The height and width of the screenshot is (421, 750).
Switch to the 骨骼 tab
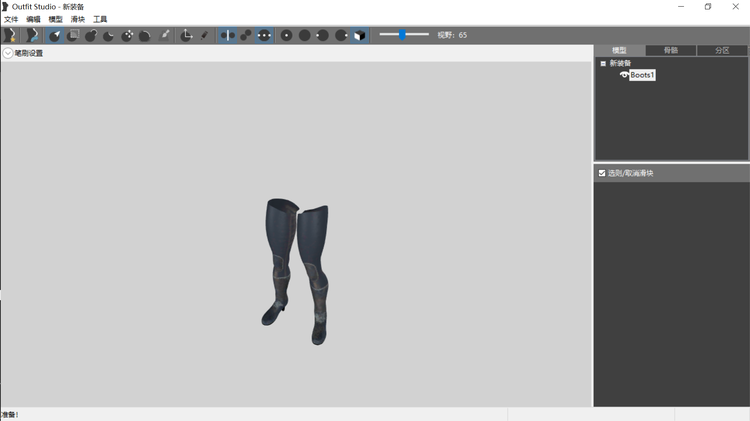[671, 50]
